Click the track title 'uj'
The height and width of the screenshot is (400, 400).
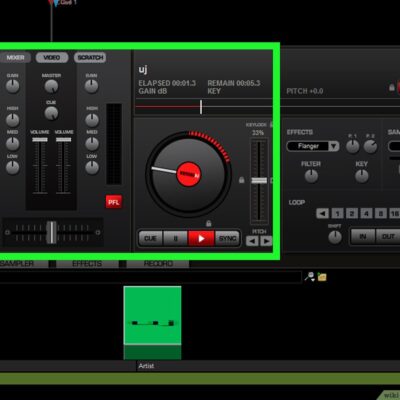(x=143, y=70)
